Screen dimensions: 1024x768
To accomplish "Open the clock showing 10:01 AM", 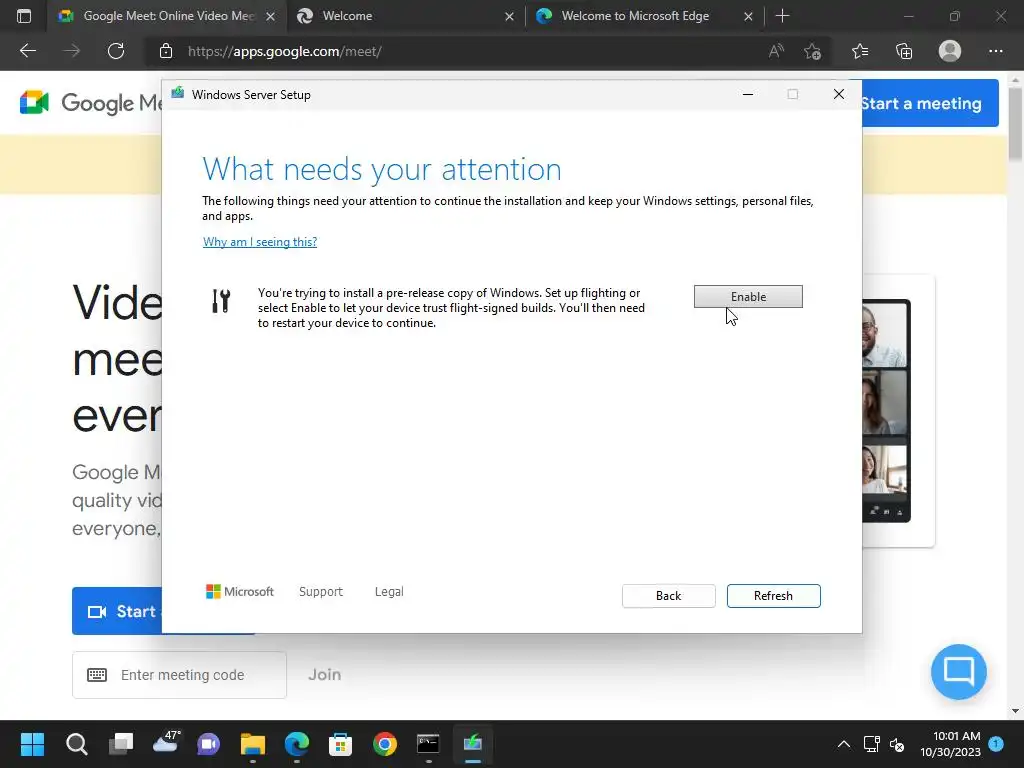I will coord(950,744).
